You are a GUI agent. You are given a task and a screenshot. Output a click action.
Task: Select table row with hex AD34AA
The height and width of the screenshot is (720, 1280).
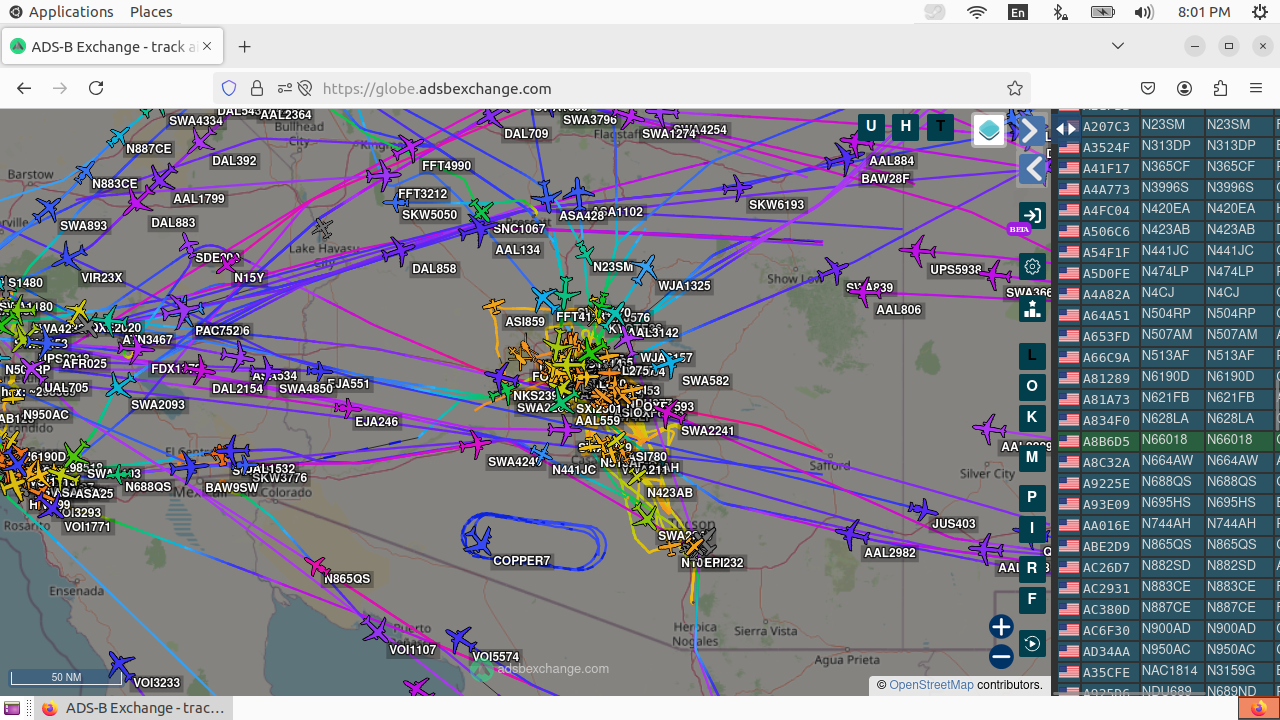1168,651
